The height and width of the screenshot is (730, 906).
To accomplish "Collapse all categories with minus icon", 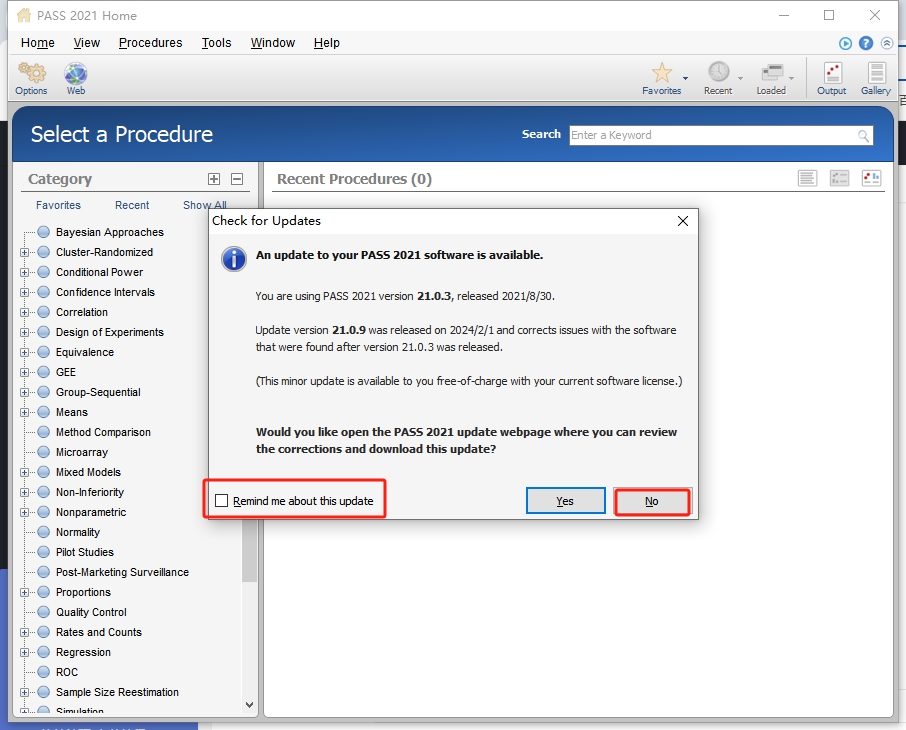I will coord(237,179).
